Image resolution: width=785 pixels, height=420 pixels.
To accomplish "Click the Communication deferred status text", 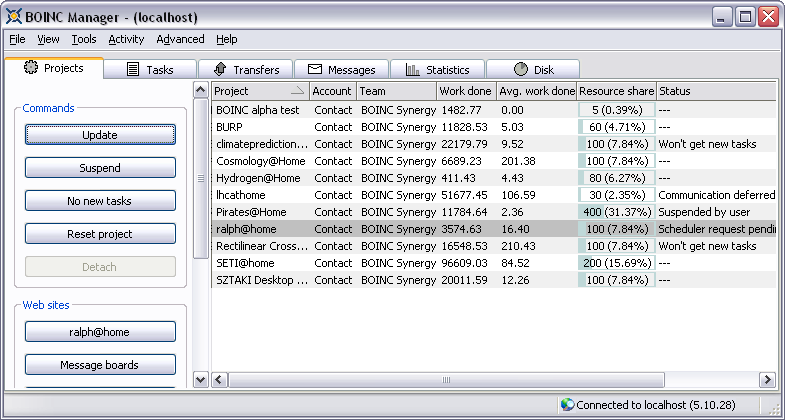I will [717, 195].
